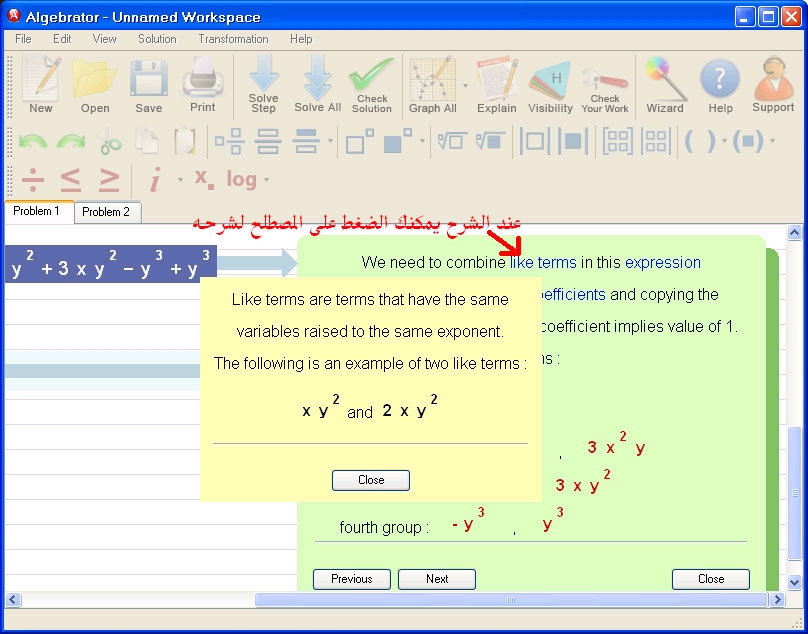Toggle the Visibility toolbar button

pyautogui.click(x=550, y=84)
